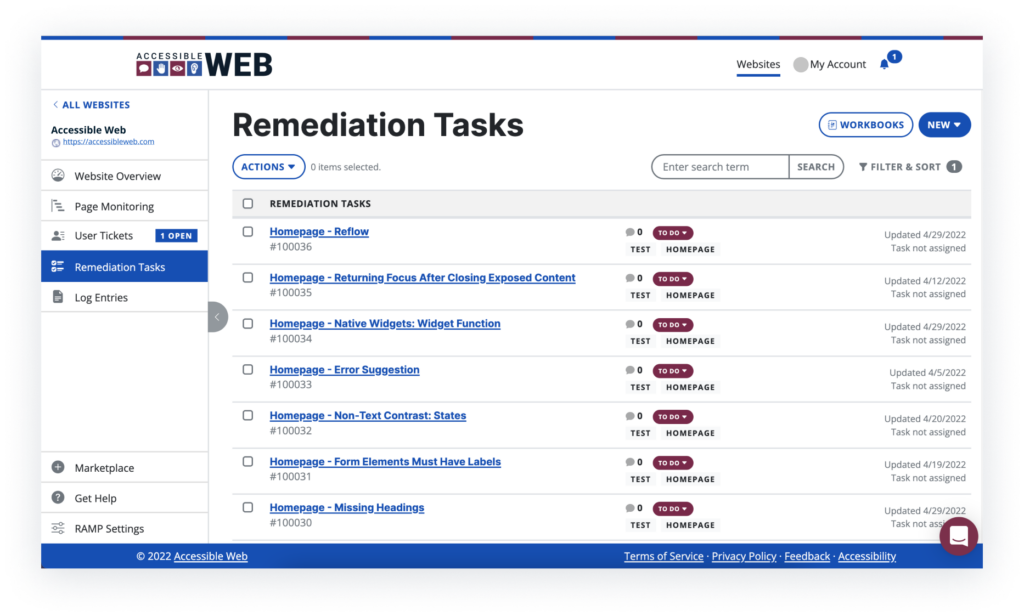Click the Get Help question mark icon
Image resolution: width=1024 pixels, height=616 pixels.
pyautogui.click(x=58, y=498)
